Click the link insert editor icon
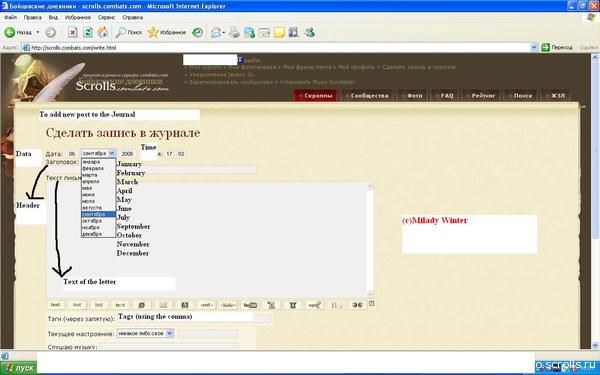Screen dimensions: 600x375 pyautogui.click(x=142, y=305)
